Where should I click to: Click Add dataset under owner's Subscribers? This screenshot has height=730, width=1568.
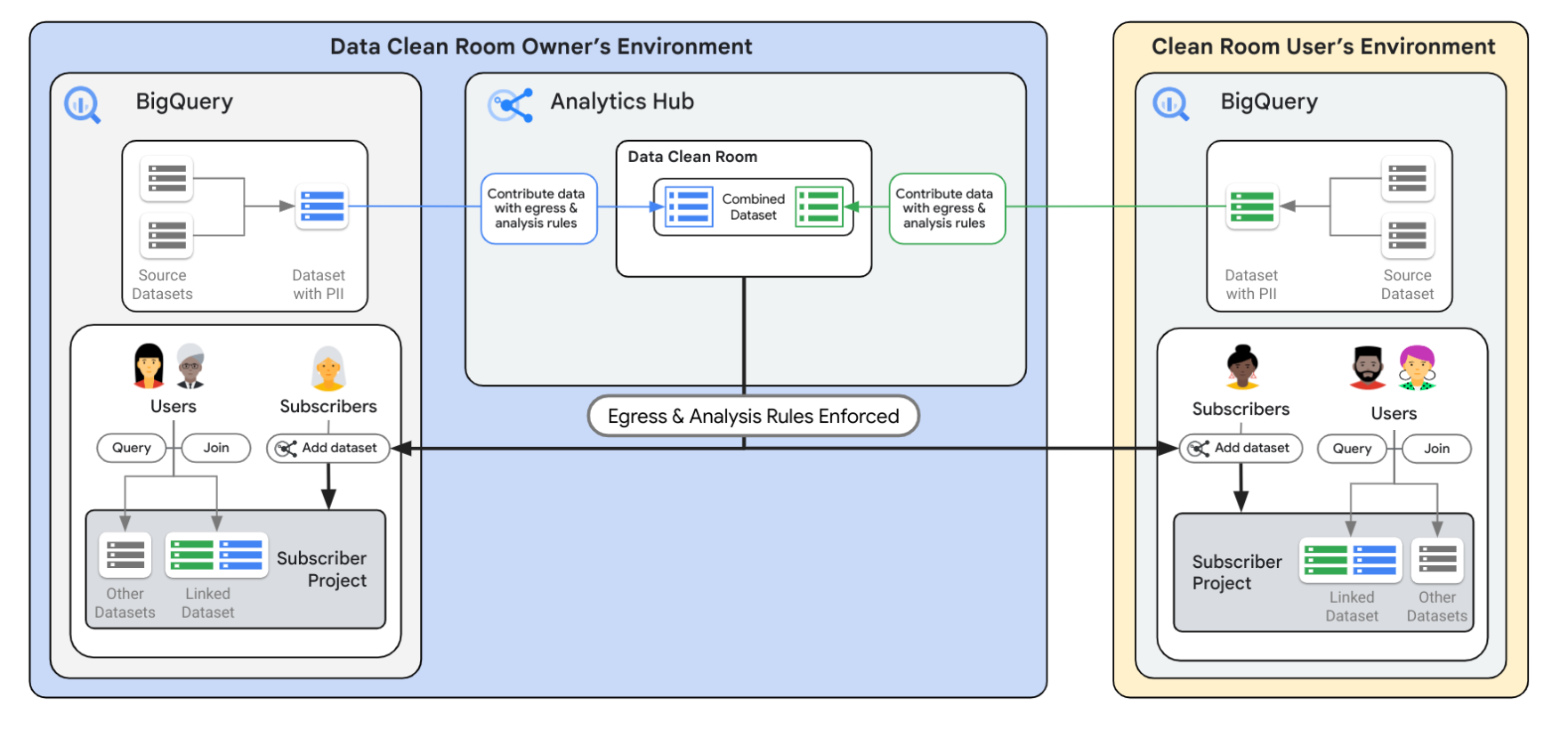click(x=328, y=448)
